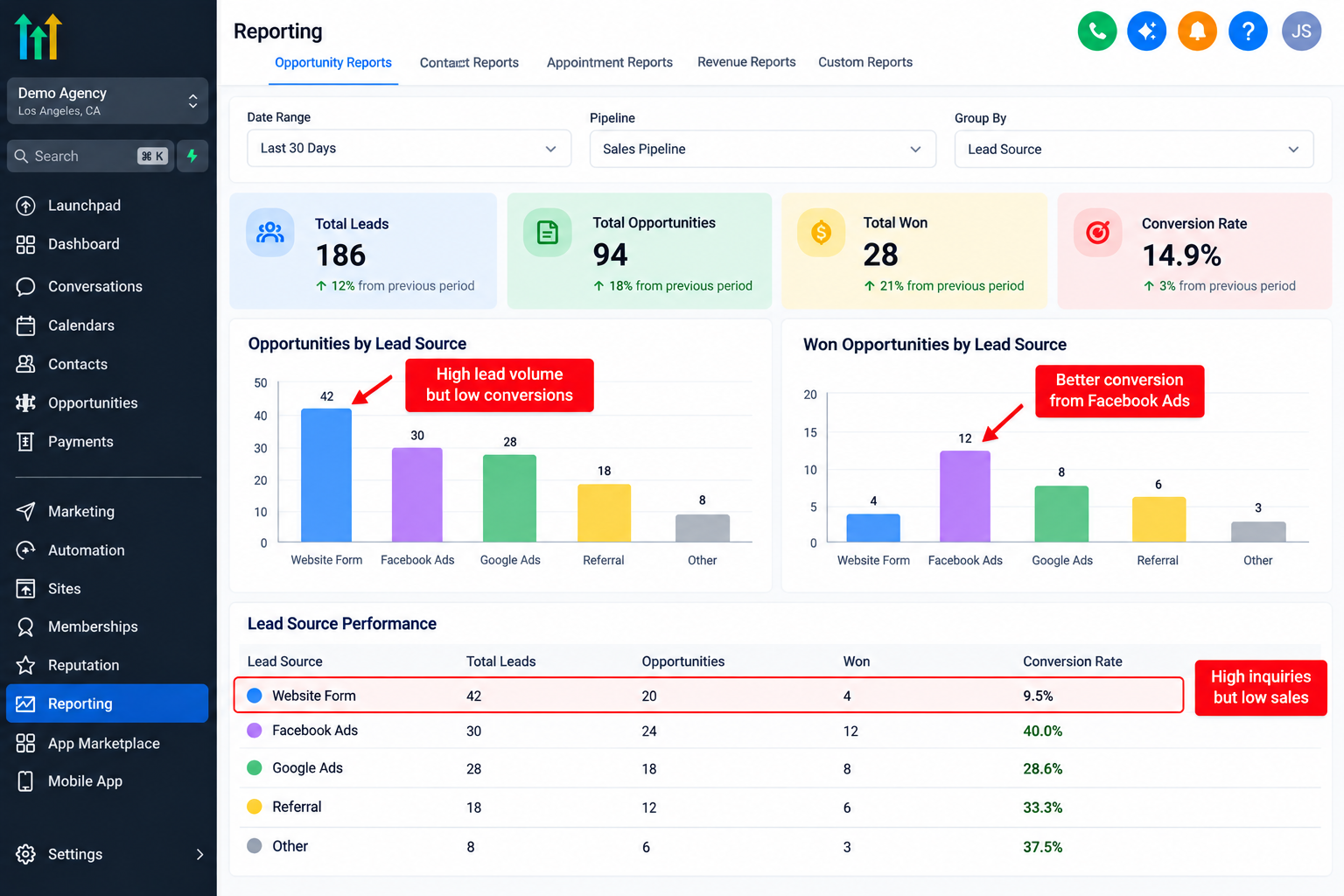Image resolution: width=1344 pixels, height=896 pixels.
Task: Click the Launchpad icon in sidebar
Action: (26, 206)
